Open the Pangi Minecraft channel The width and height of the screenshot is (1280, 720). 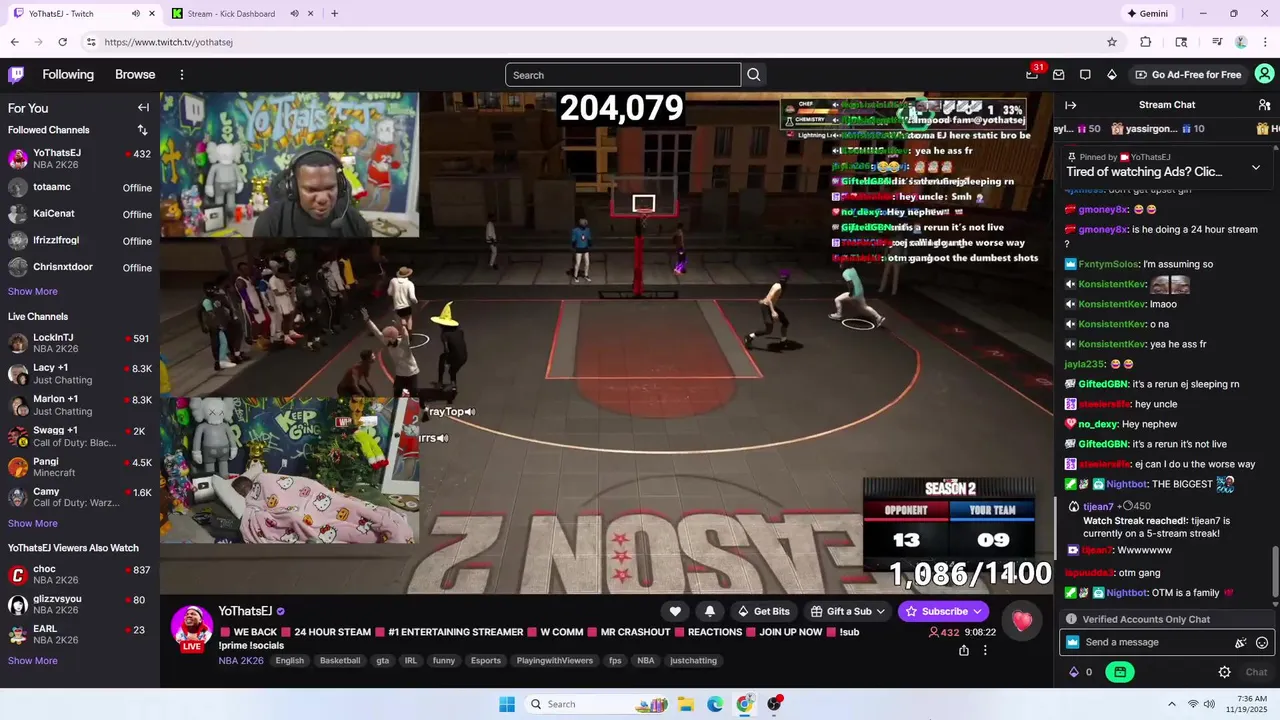click(80, 467)
